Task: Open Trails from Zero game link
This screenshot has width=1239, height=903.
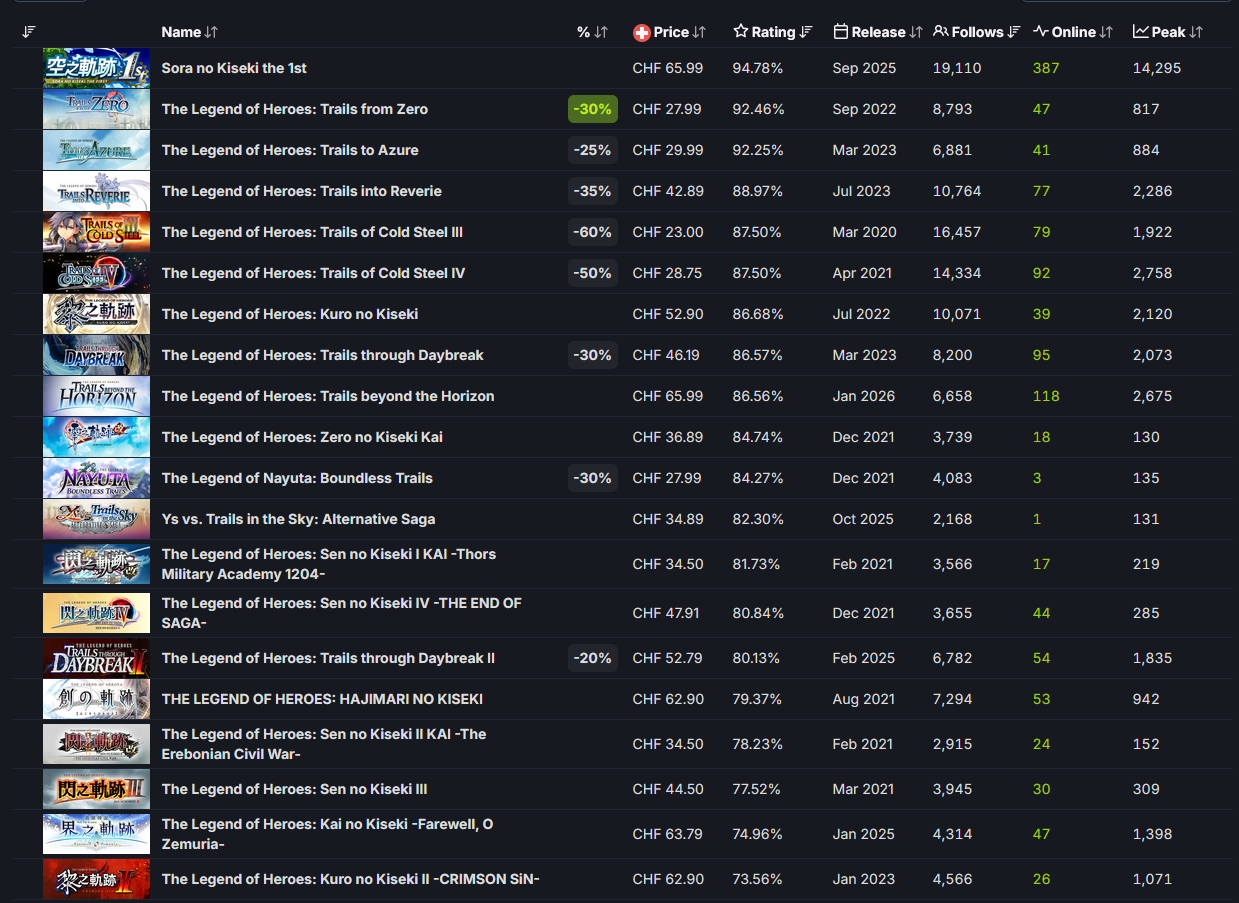Action: [x=295, y=109]
